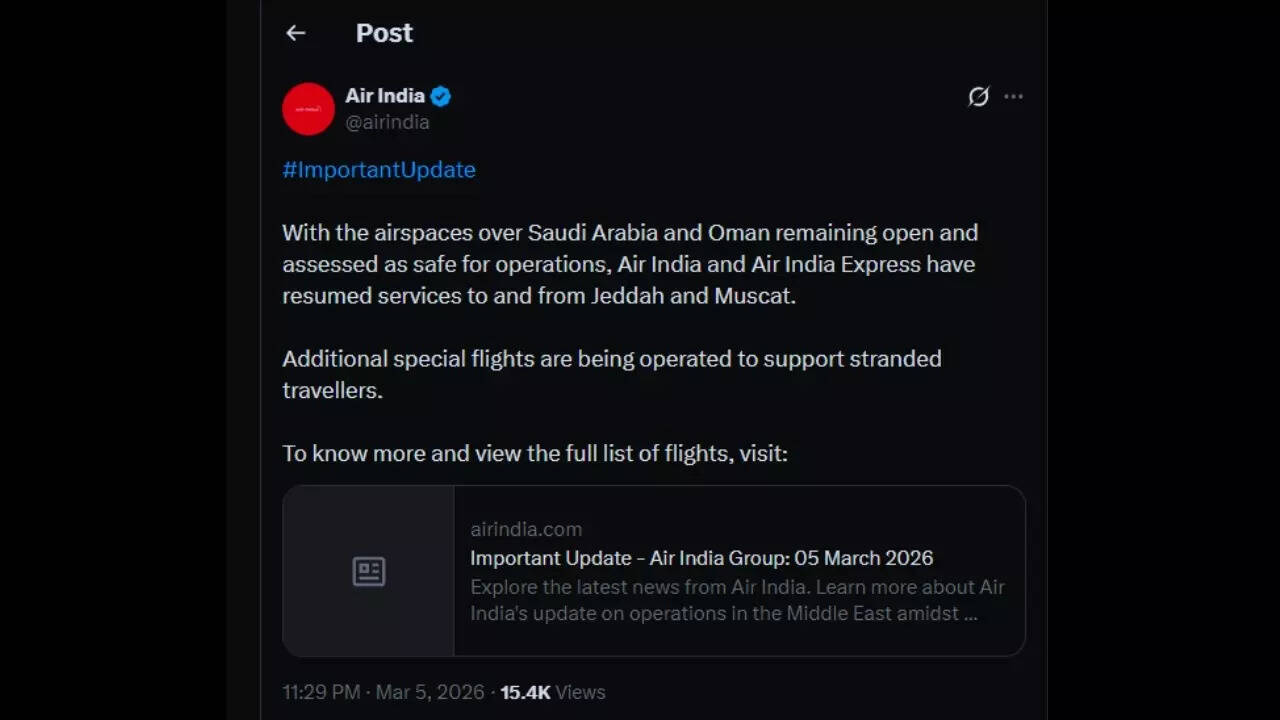Click the 'Post' page heading

tap(384, 33)
